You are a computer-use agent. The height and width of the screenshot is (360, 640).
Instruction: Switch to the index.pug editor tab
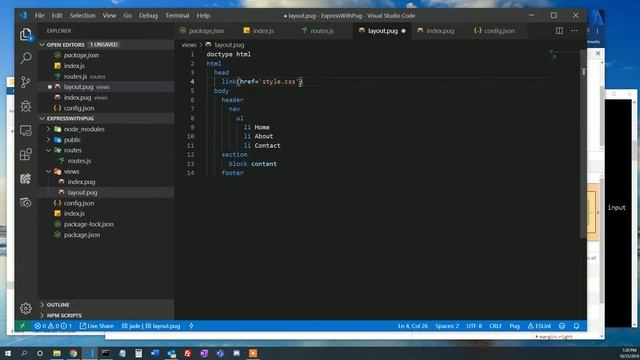[440, 31]
